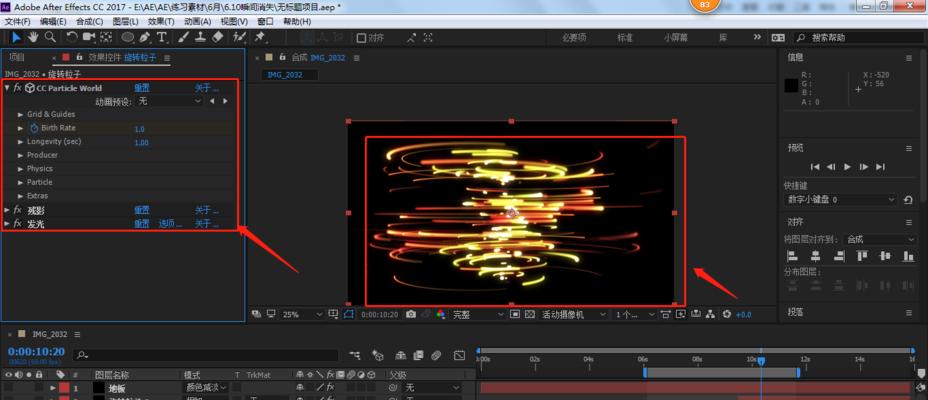The height and width of the screenshot is (400, 928).
Task: Toggle the 对齐 snapping checkbox
Action: (x=361, y=38)
